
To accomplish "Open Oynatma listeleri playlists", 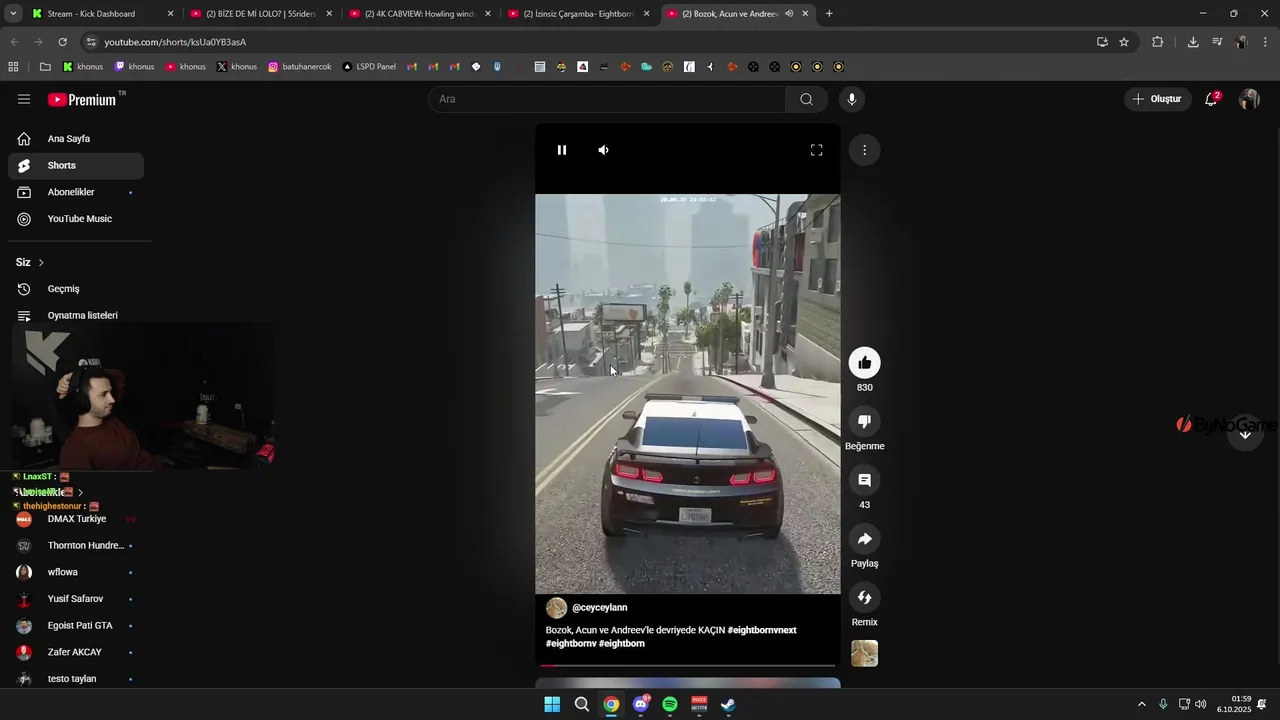I will pos(76,315).
